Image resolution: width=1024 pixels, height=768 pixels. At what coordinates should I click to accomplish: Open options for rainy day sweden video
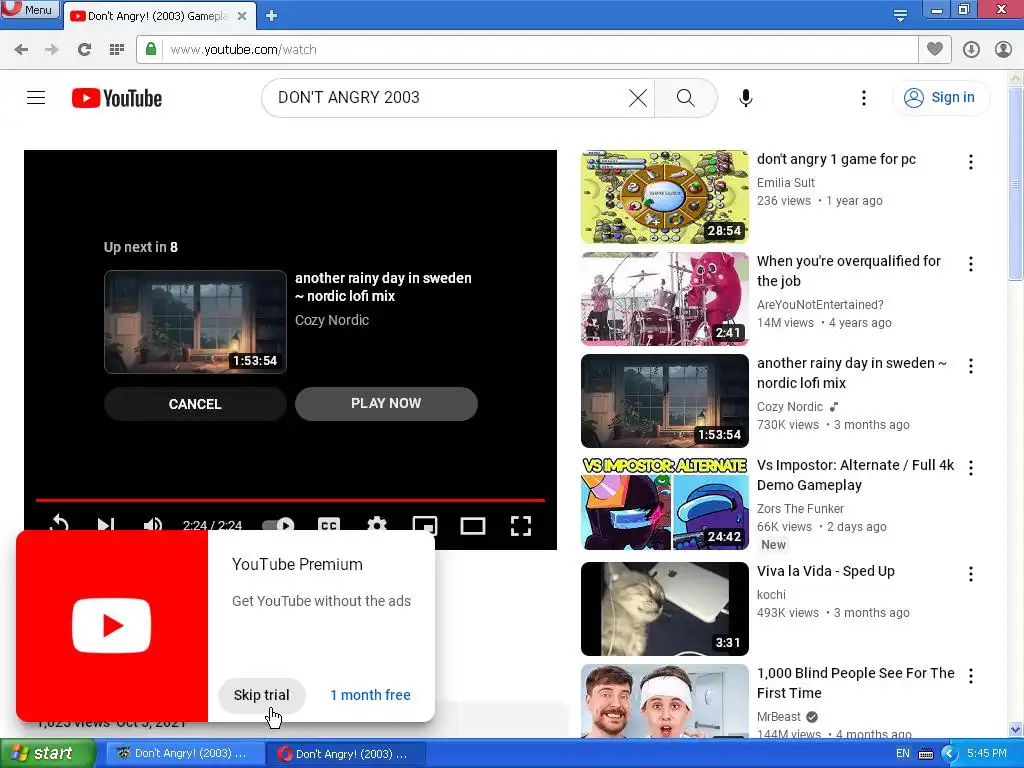pyautogui.click(x=971, y=366)
